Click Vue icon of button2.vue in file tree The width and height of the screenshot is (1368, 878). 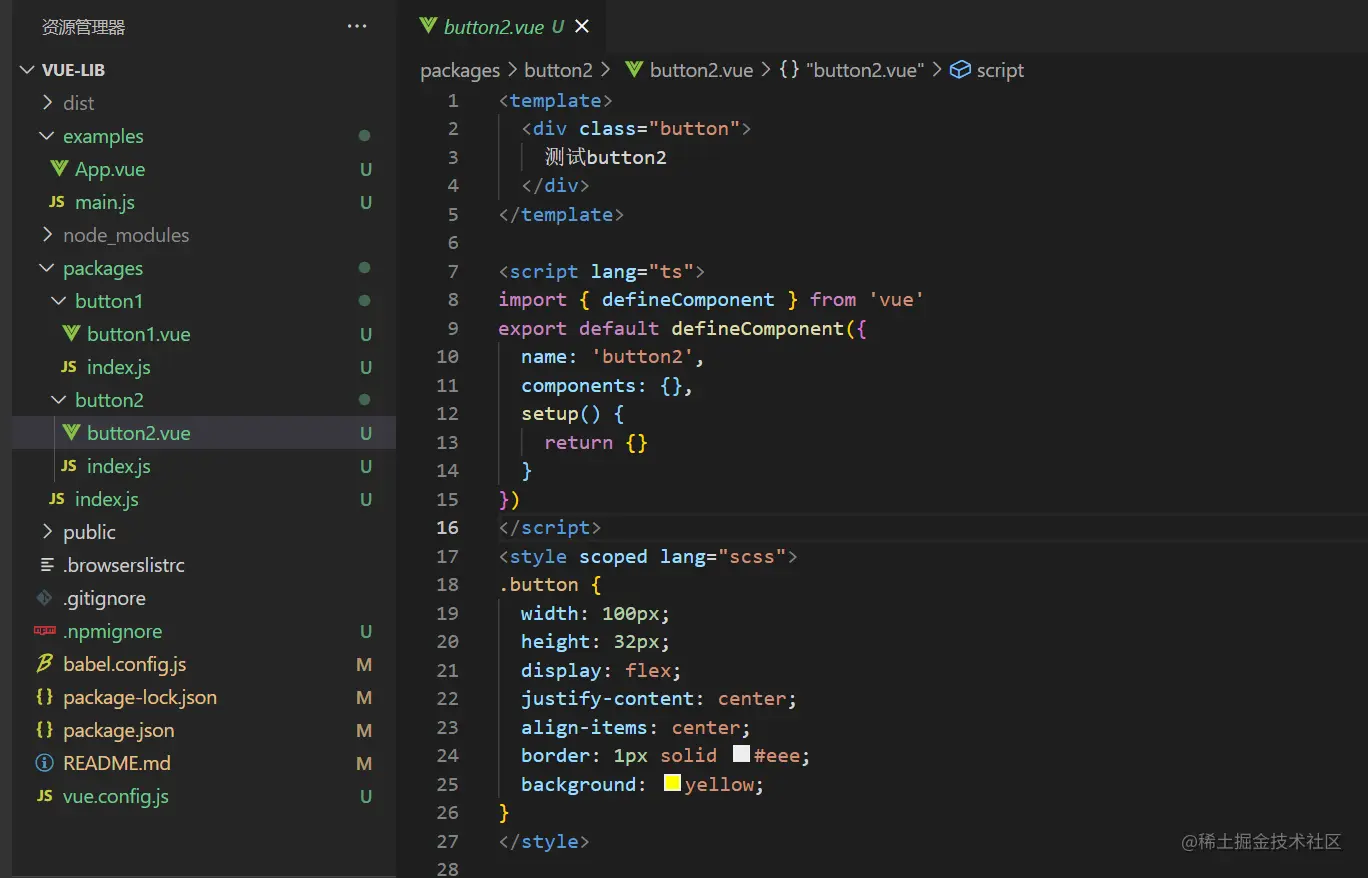tap(71, 433)
